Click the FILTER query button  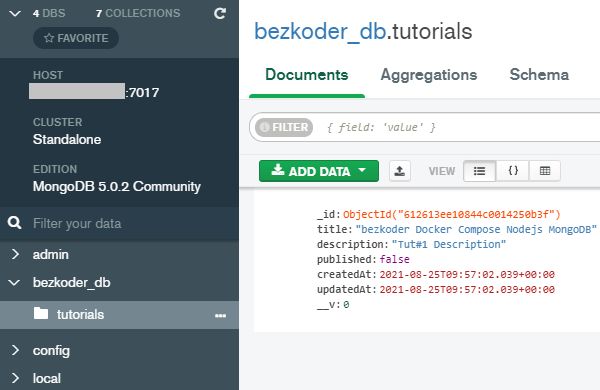284,127
